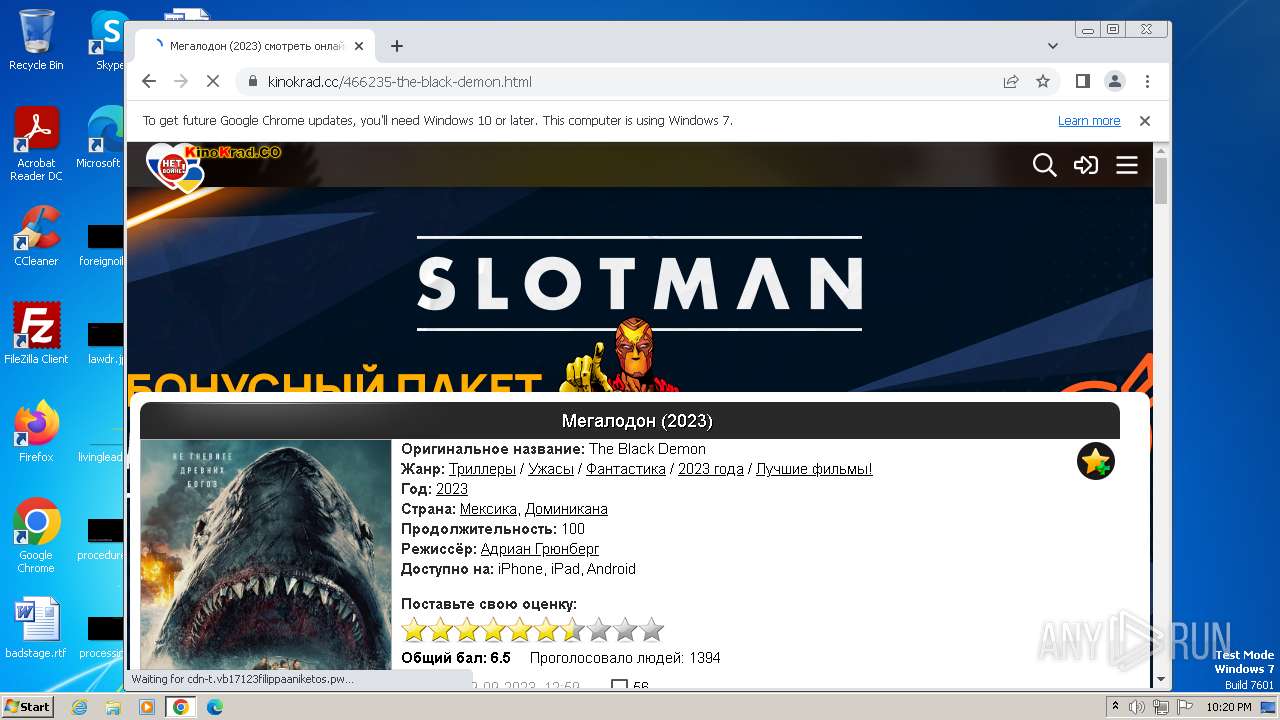
Task: Click page scrollbar down arrow
Action: tap(1161, 679)
